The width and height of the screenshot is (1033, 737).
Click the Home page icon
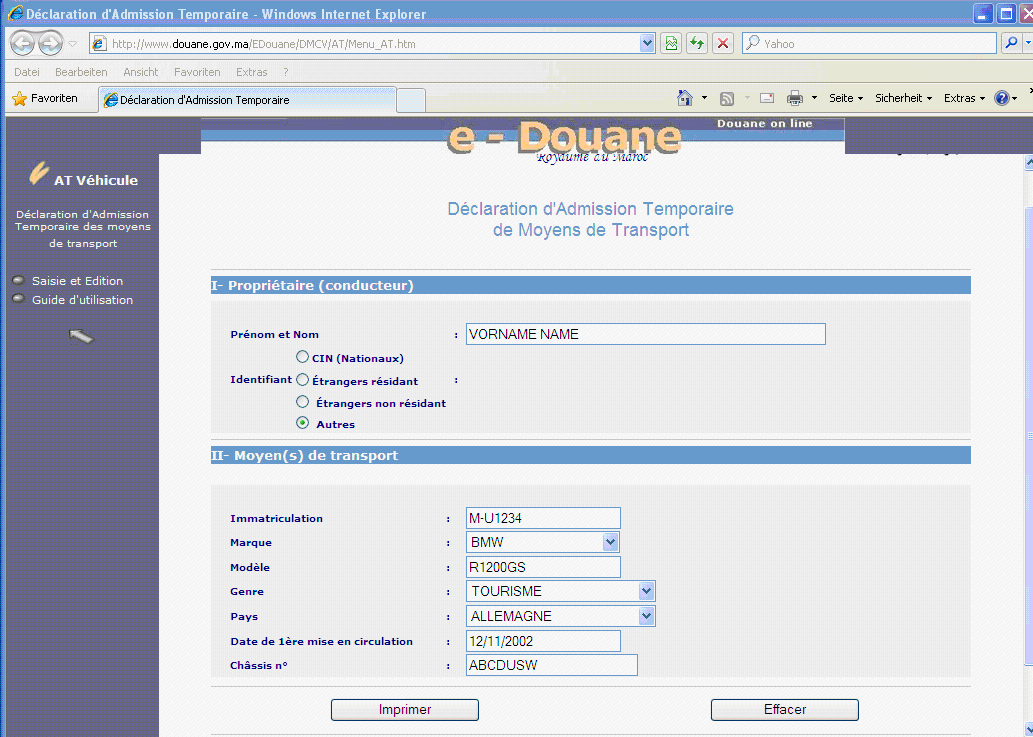[685, 98]
